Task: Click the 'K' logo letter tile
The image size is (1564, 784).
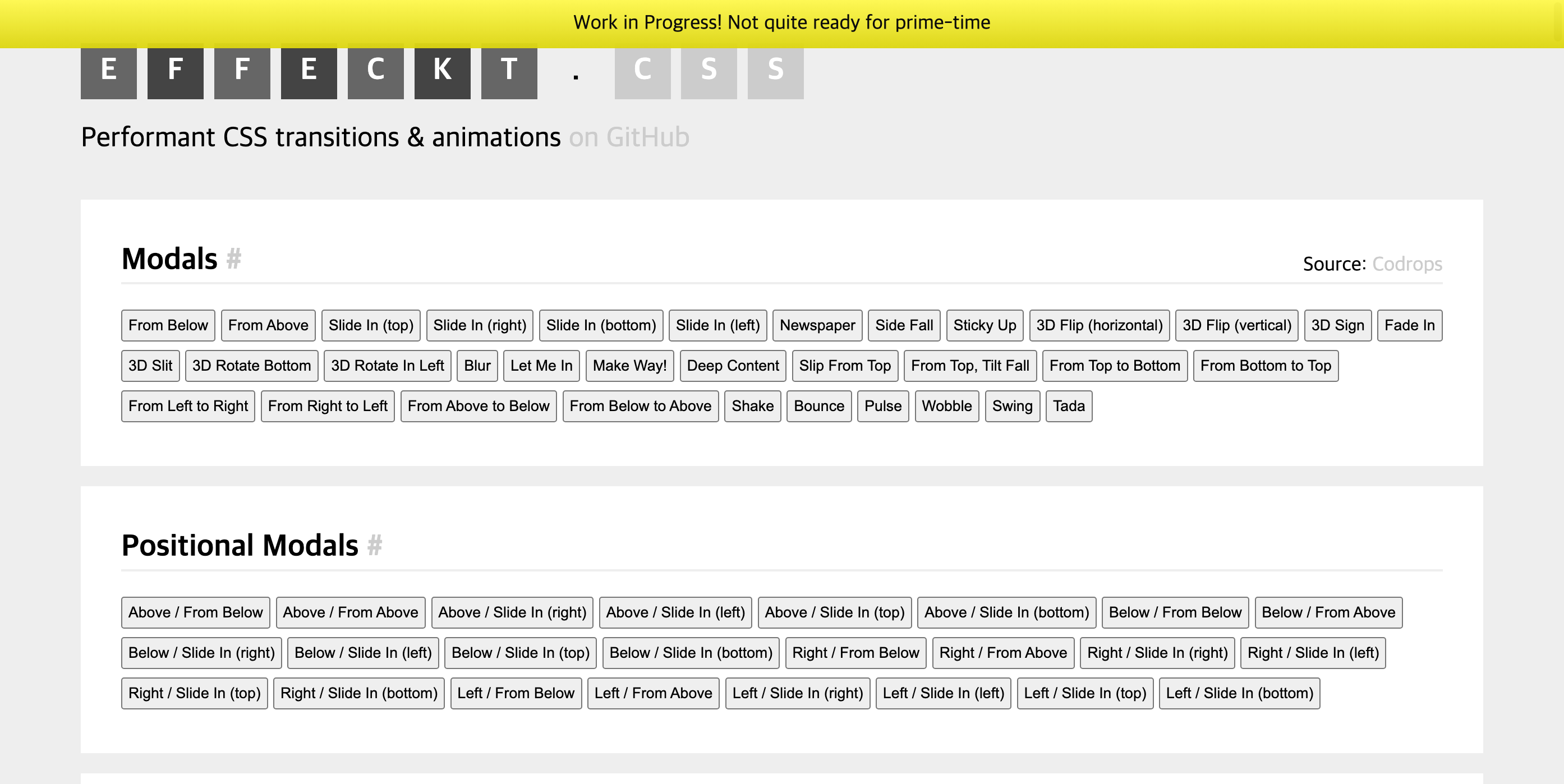Action: point(442,72)
